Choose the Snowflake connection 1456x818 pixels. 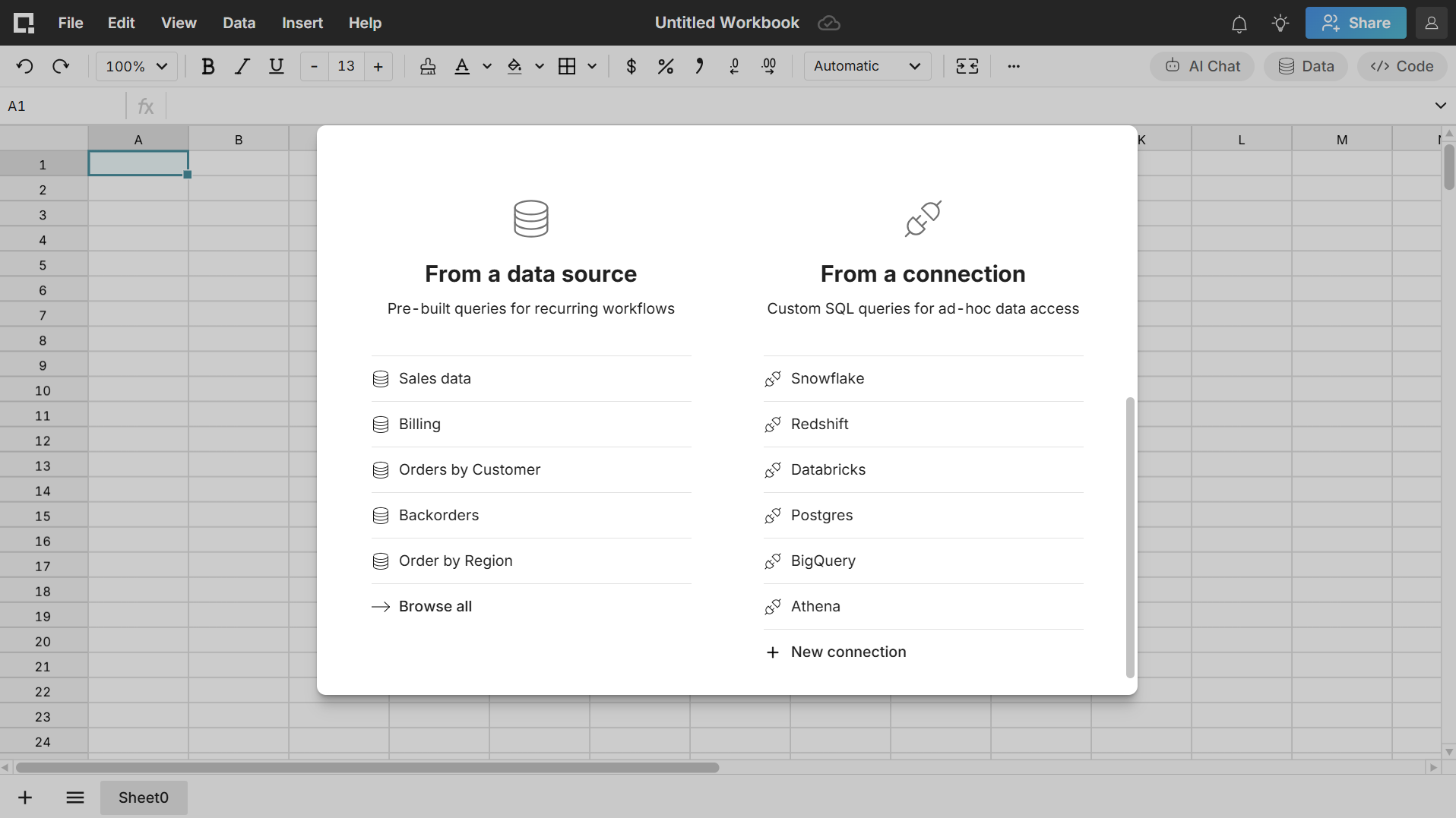coord(923,378)
